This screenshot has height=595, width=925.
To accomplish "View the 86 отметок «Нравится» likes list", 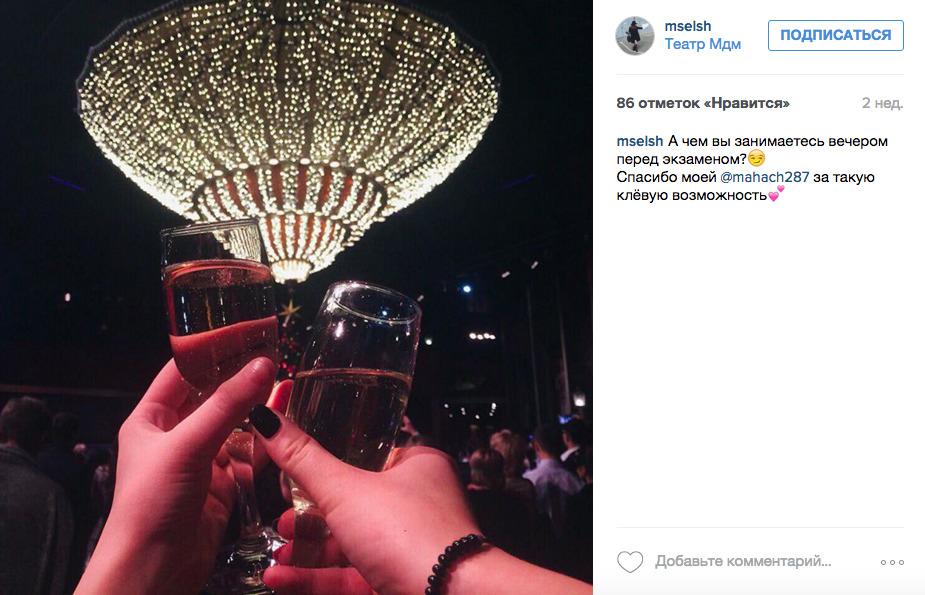I will [x=703, y=103].
